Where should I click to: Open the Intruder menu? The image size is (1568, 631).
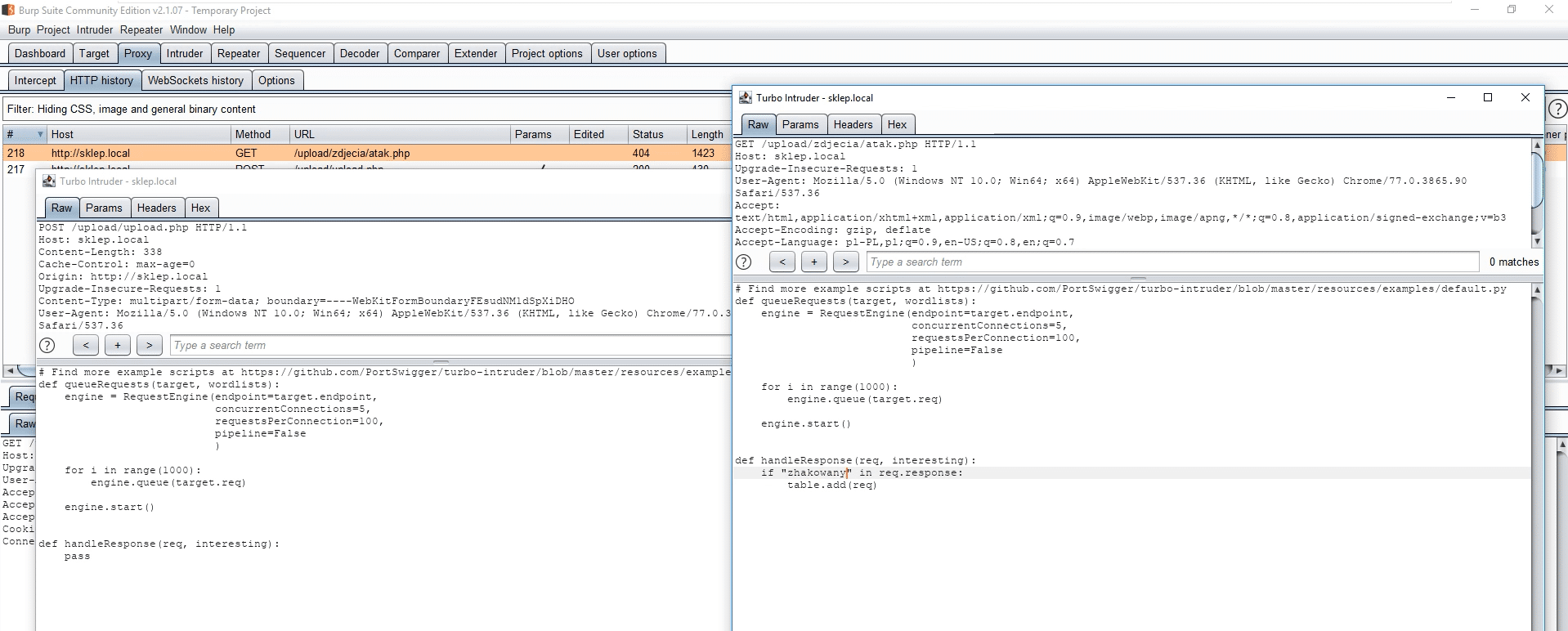[x=95, y=29]
